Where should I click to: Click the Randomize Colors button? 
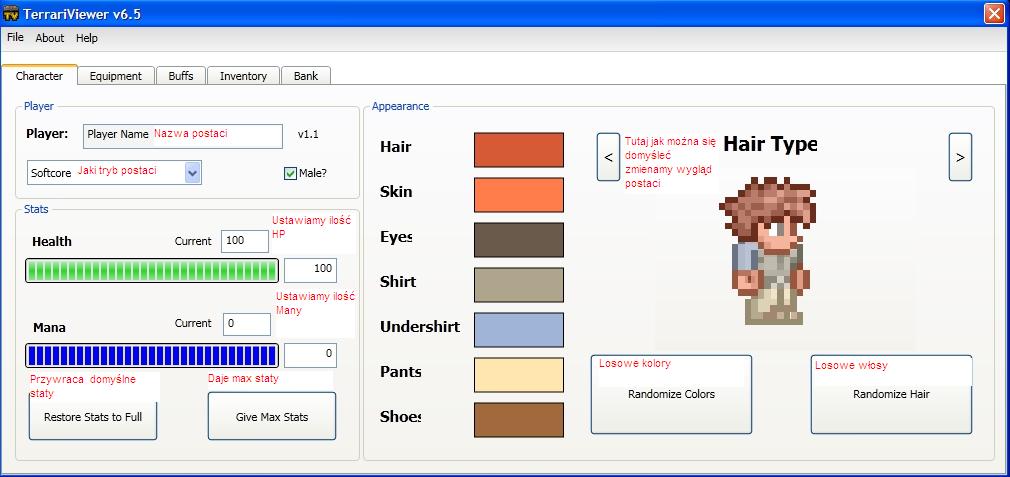[x=671, y=394]
